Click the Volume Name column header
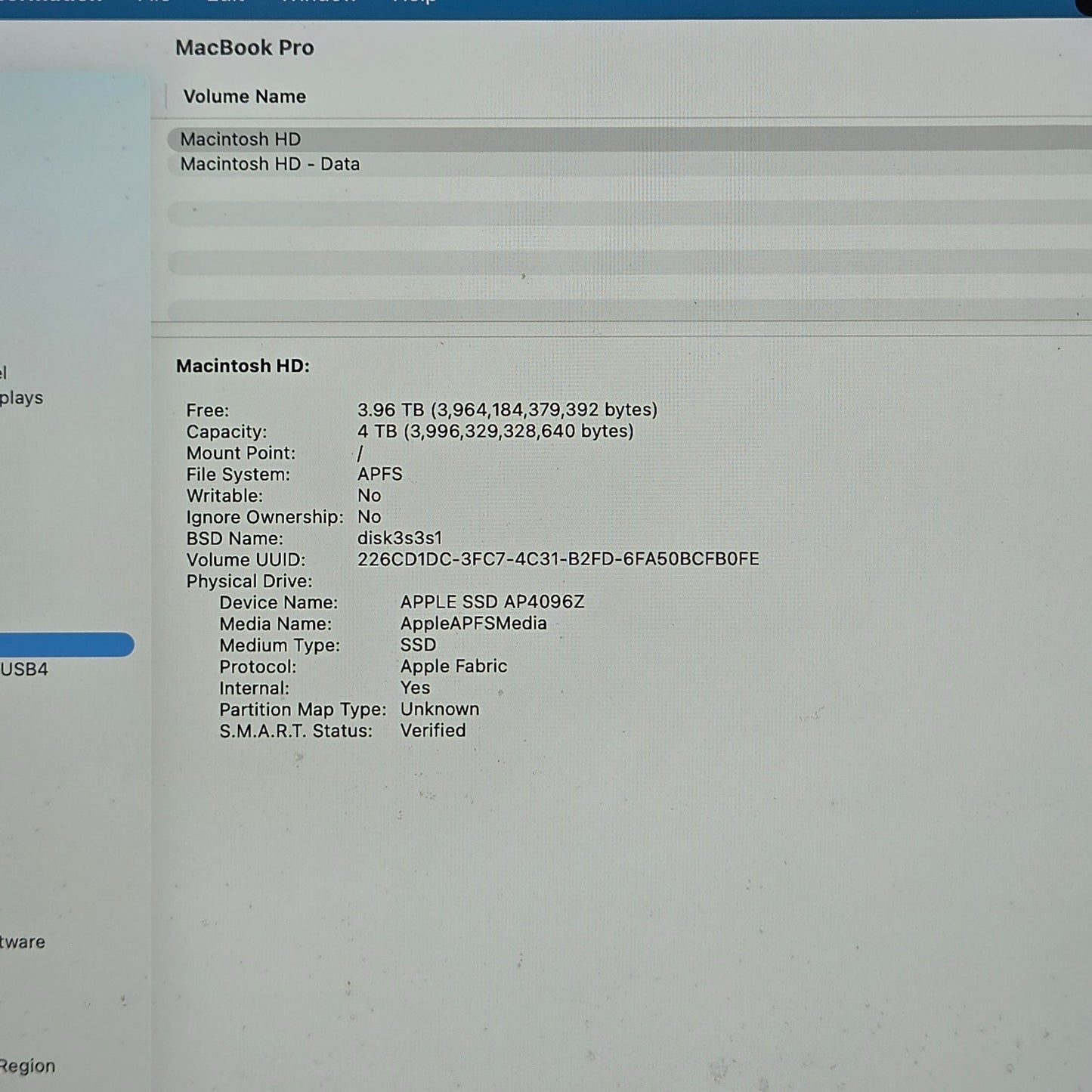 244,97
